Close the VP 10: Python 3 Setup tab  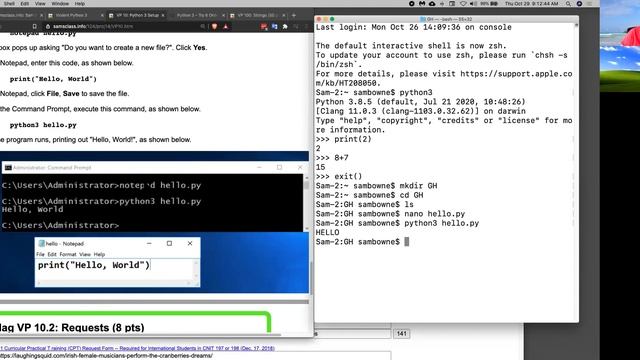point(163,15)
